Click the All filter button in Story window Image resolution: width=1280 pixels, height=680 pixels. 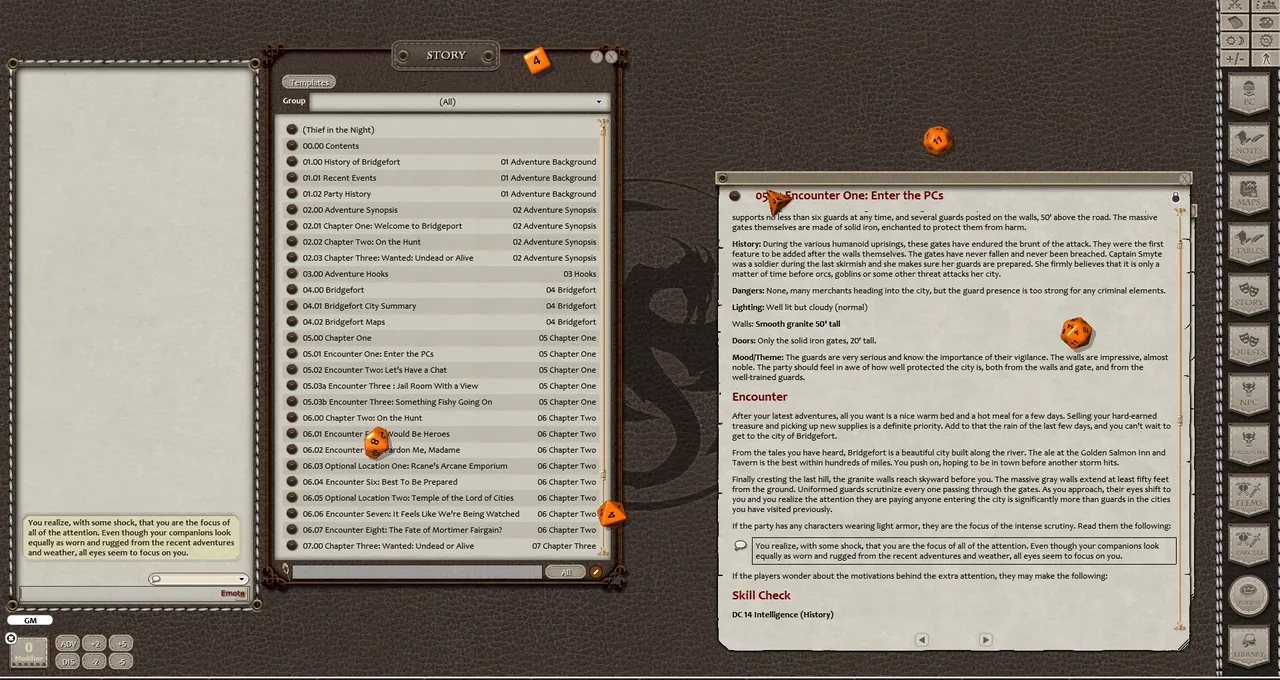(566, 572)
